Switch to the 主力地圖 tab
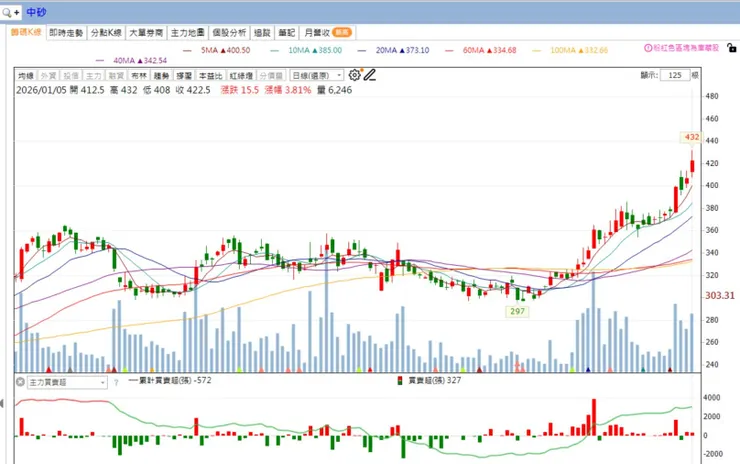 click(187, 33)
